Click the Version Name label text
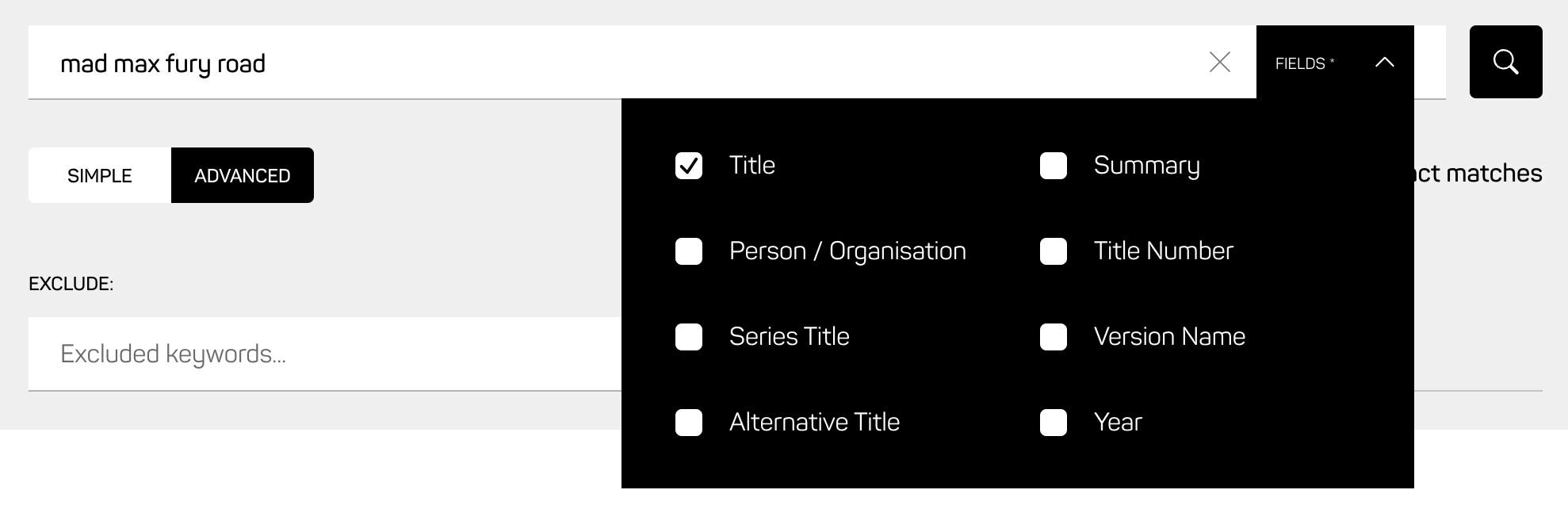Viewport: 1568px width, 509px height. (x=1169, y=337)
